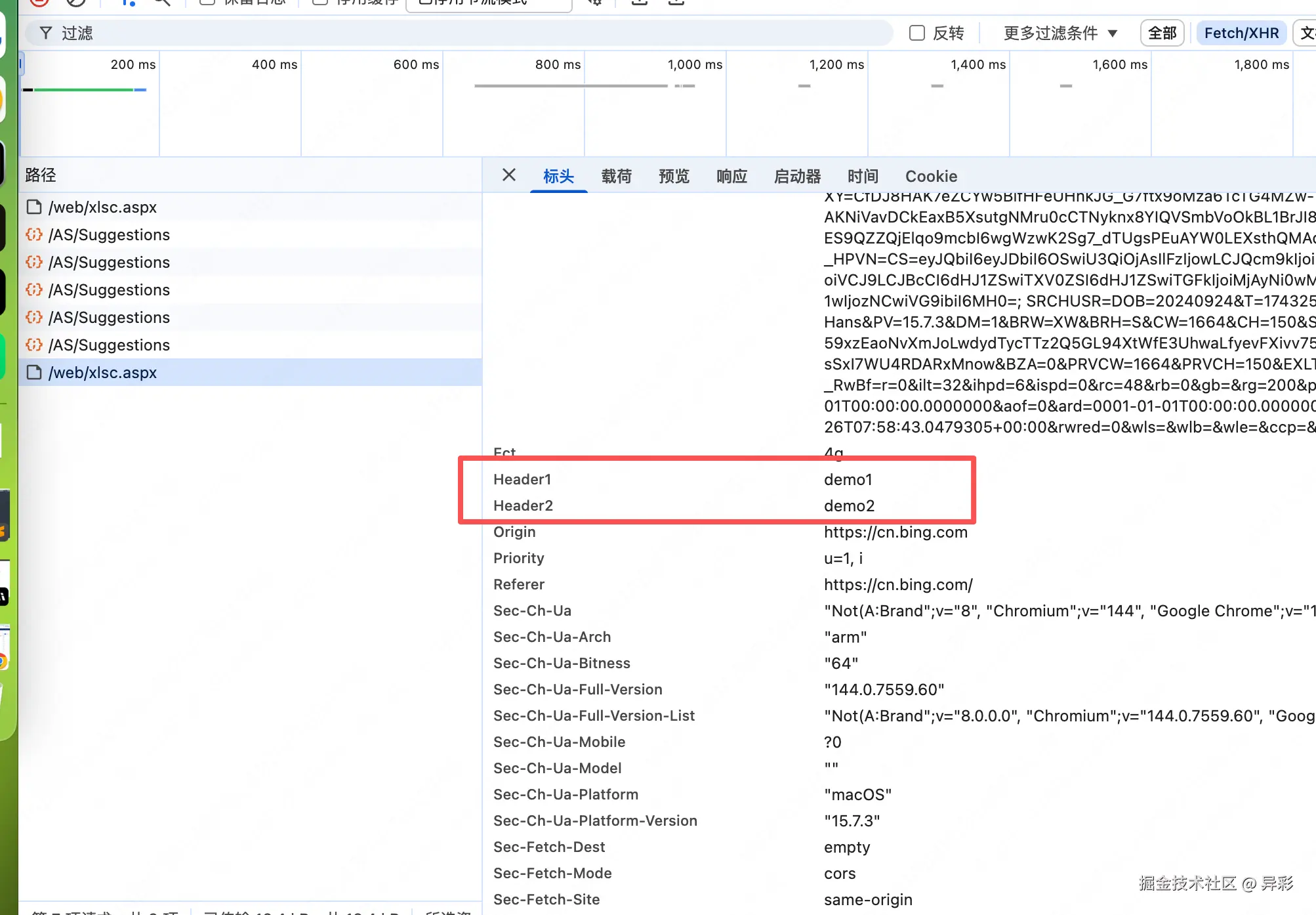Expand the 更多过滤条件 dropdown
1316x915 pixels.
tap(1060, 33)
